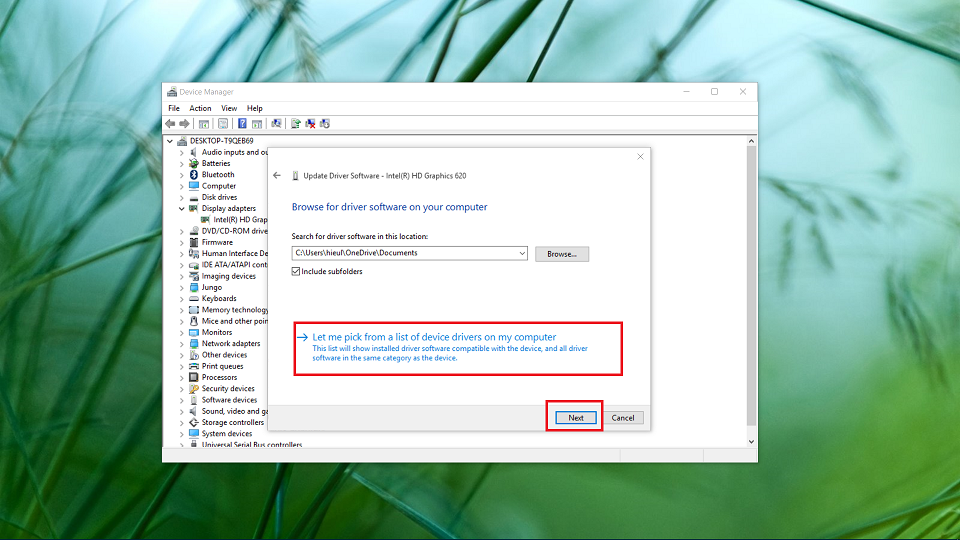Click Let me pick from a list link

(434, 337)
